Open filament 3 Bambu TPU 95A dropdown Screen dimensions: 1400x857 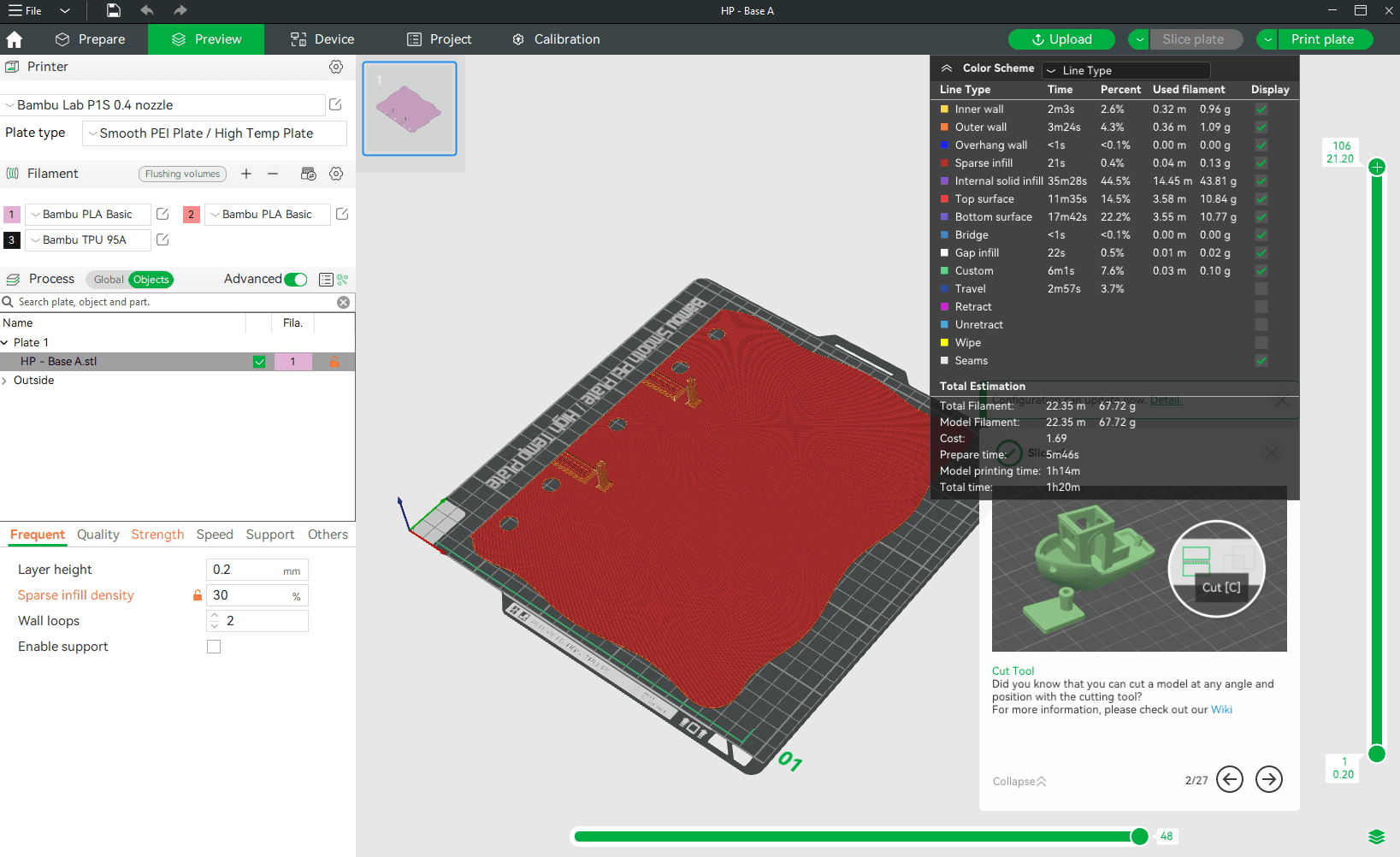click(88, 240)
